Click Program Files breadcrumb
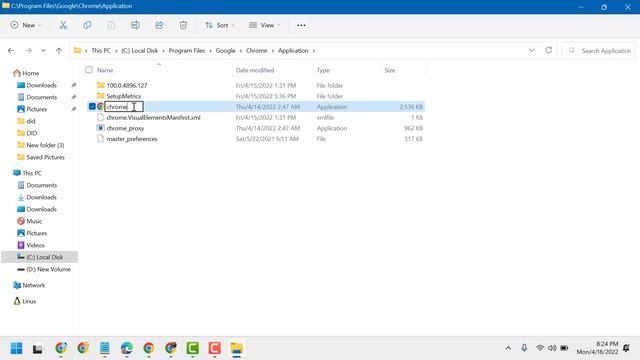The height and width of the screenshot is (360, 640). pos(187,51)
